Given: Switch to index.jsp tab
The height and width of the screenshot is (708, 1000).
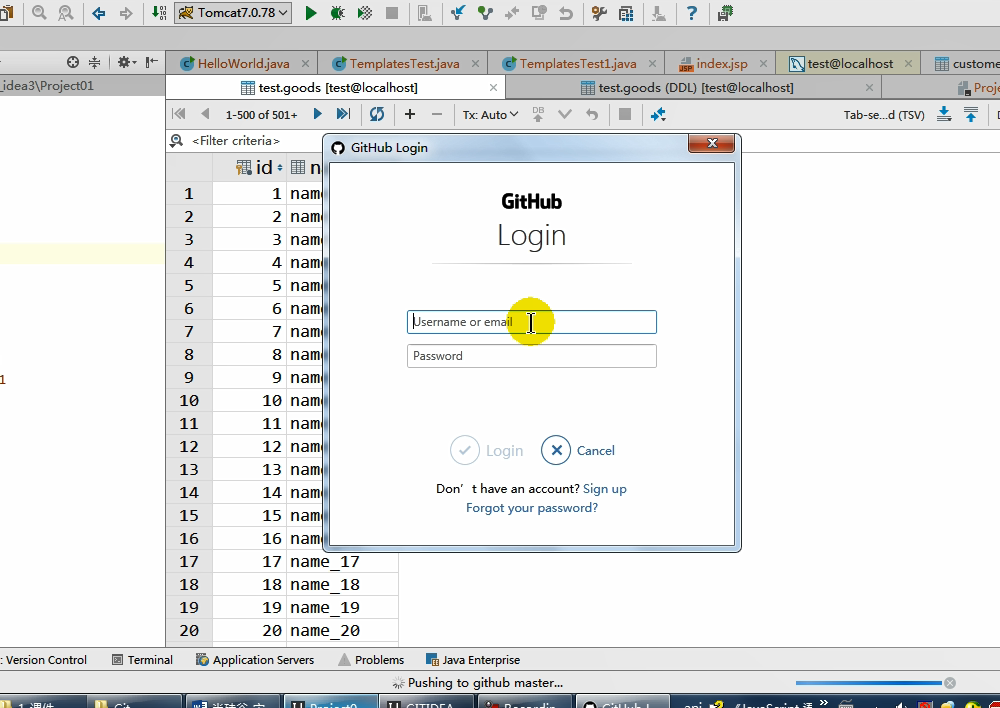Looking at the screenshot, I should (722, 63).
